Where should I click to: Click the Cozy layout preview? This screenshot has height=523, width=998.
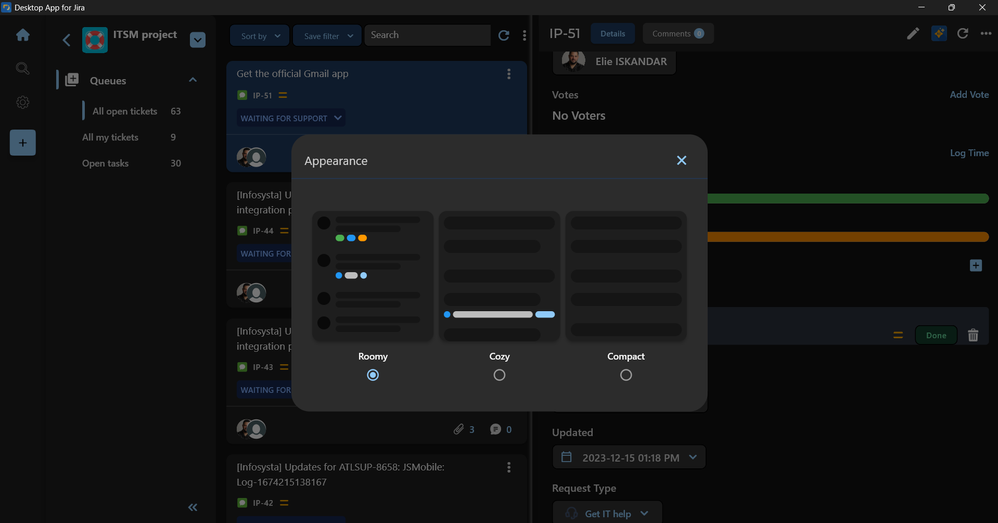pos(500,276)
